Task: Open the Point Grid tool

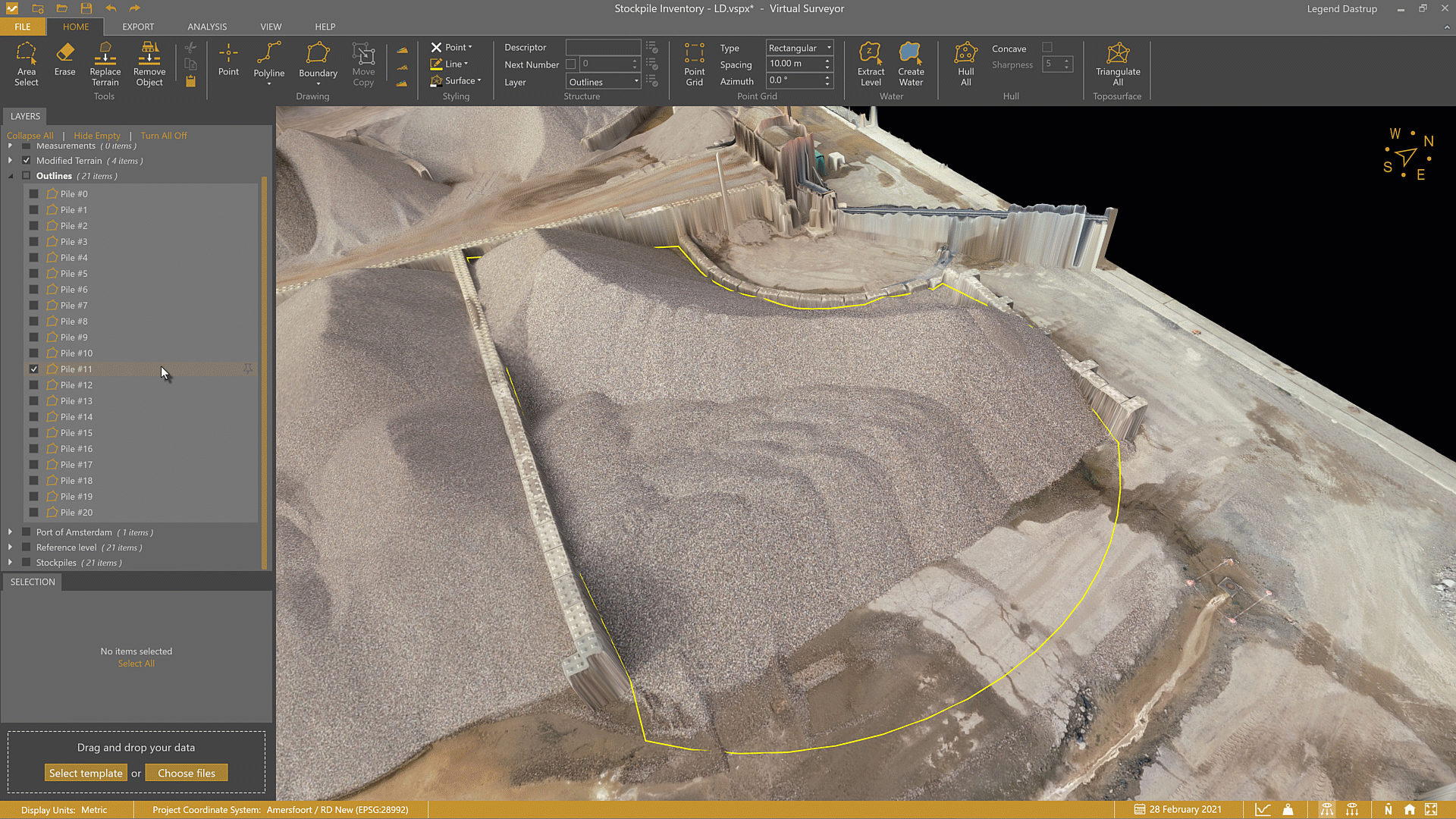Action: click(x=694, y=64)
